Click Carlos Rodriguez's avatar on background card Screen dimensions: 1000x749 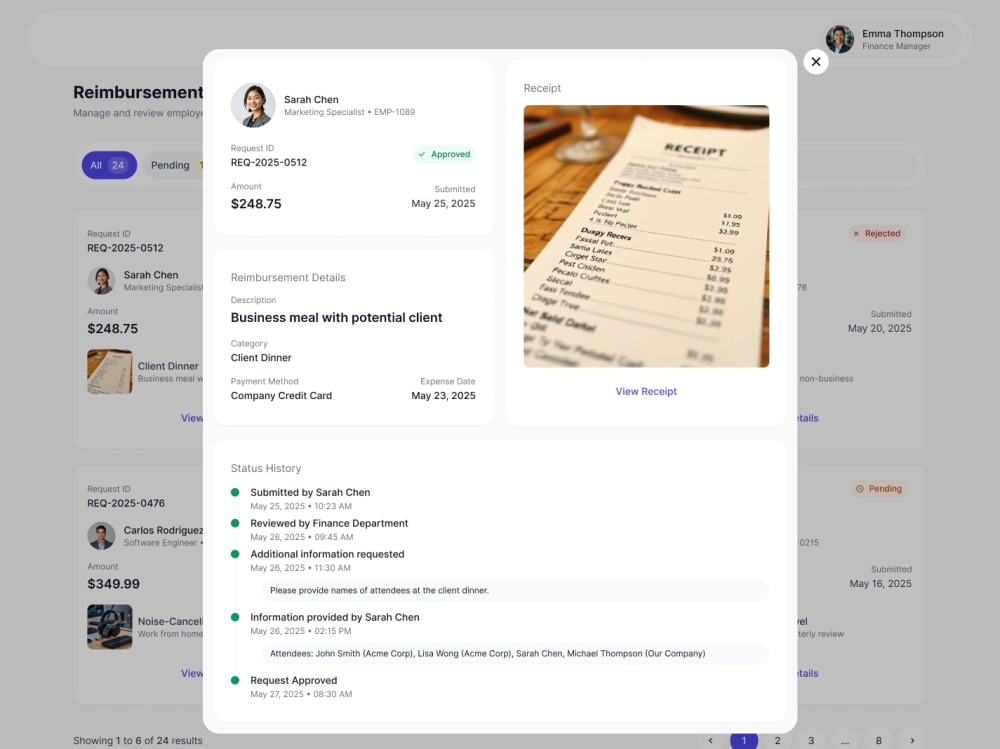pyautogui.click(x=101, y=536)
